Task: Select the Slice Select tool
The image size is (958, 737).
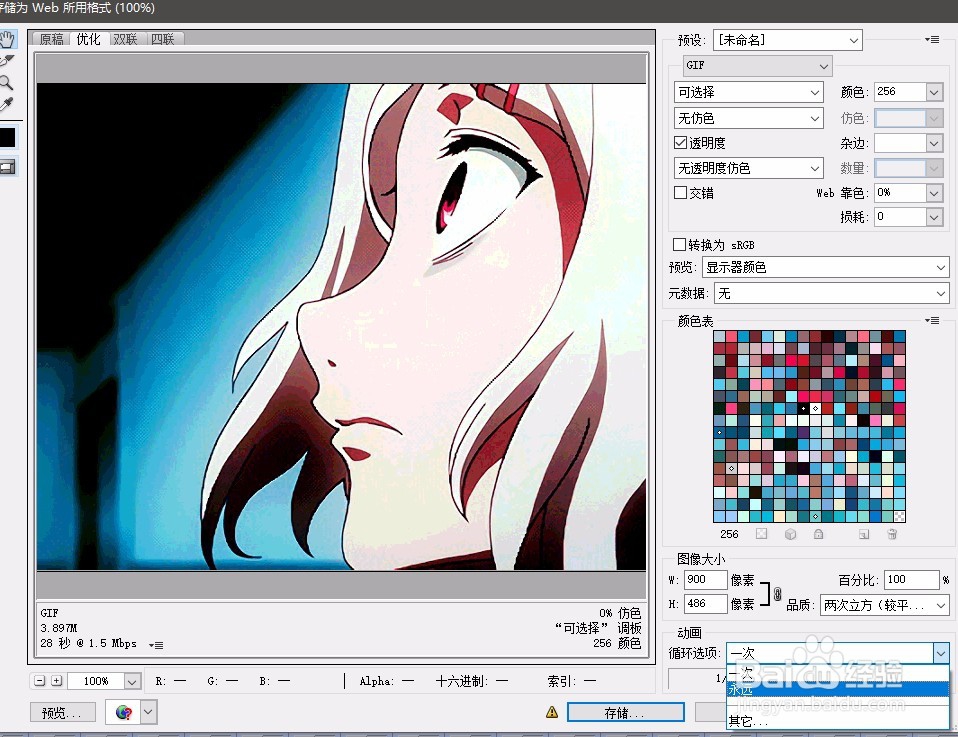Action: pyautogui.click(x=6, y=60)
